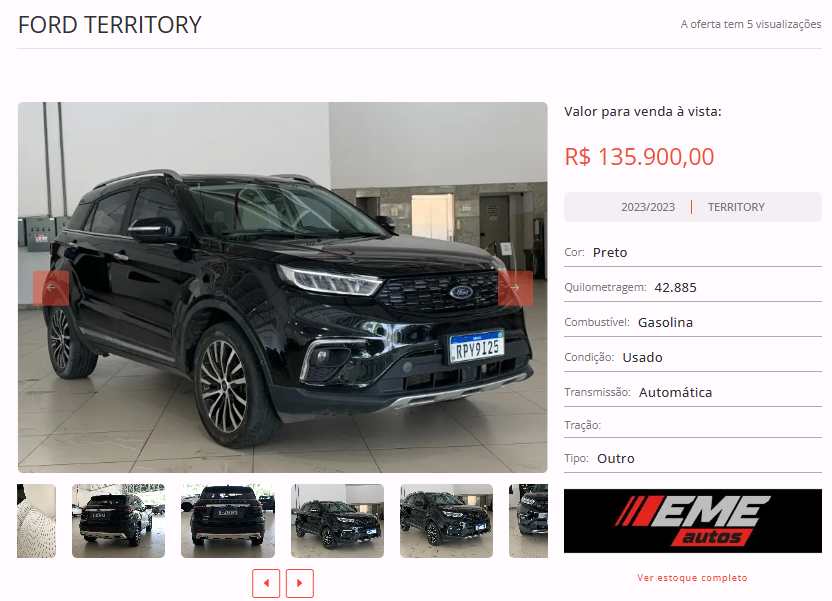Screen dimensions: 832x601
Task: Click the previous image arrow on main photo
Action: (51, 288)
